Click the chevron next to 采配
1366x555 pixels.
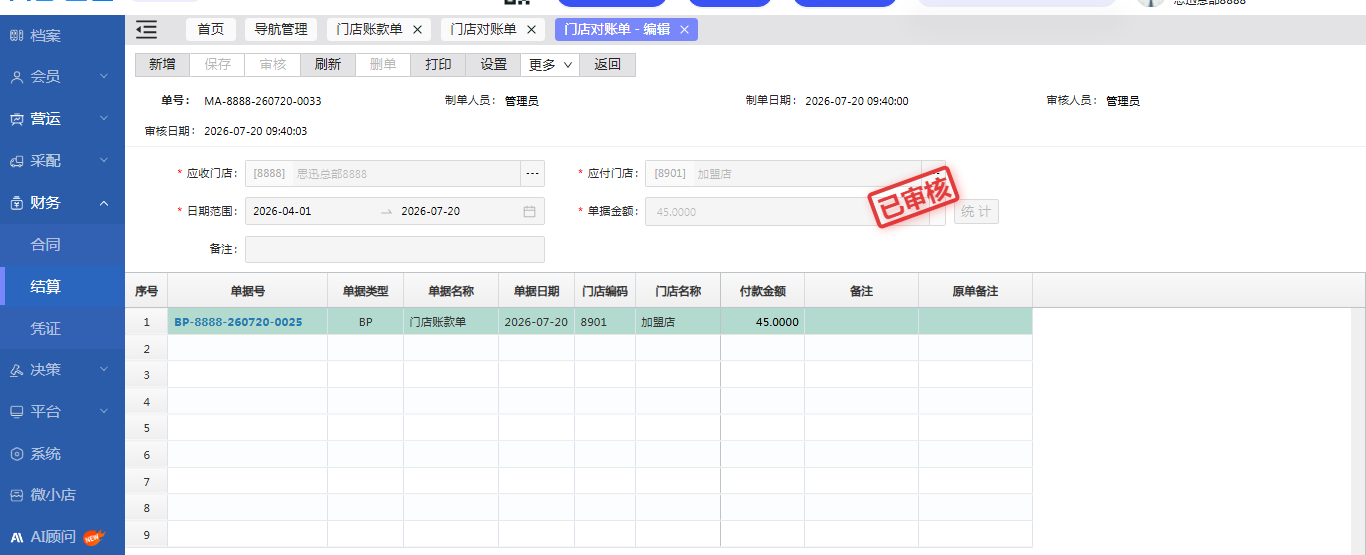[x=104, y=161]
